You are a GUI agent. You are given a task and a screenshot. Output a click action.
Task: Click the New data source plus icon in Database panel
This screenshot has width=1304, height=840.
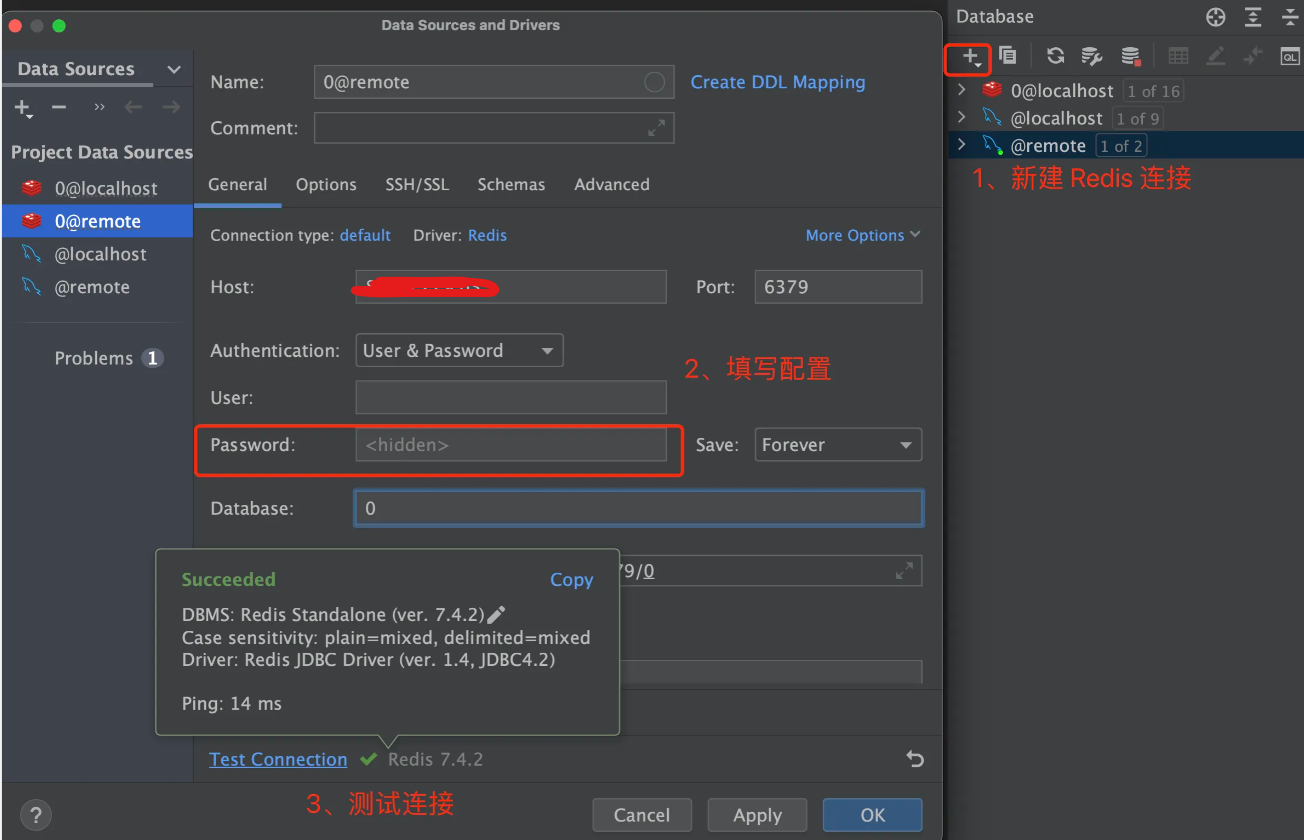(x=970, y=57)
